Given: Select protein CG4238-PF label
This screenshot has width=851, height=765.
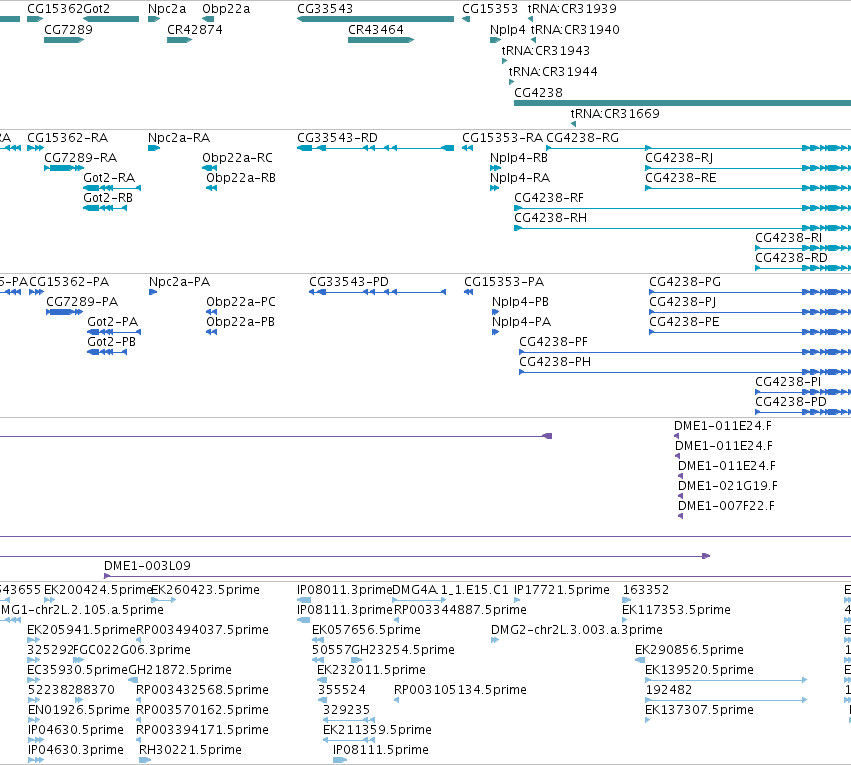Looking at the screenshot, I should [554, 342].
